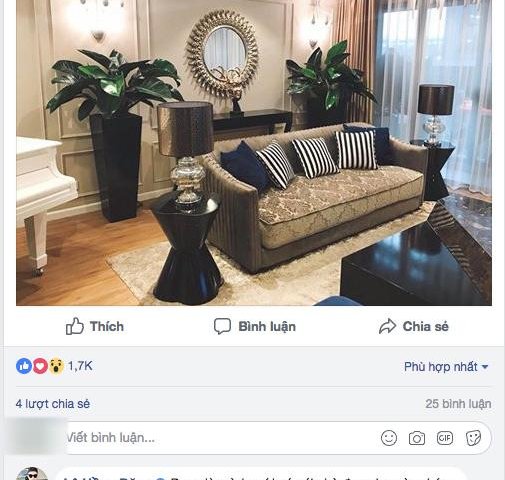Click the wow face reaction icon
505x480 pixels.
tap(56, 366)
